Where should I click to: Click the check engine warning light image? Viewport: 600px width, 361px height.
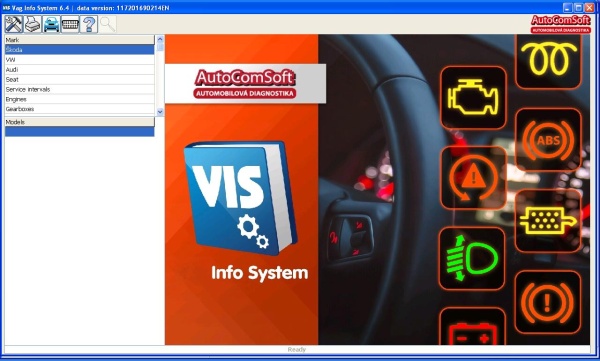[x=473, y=98]
